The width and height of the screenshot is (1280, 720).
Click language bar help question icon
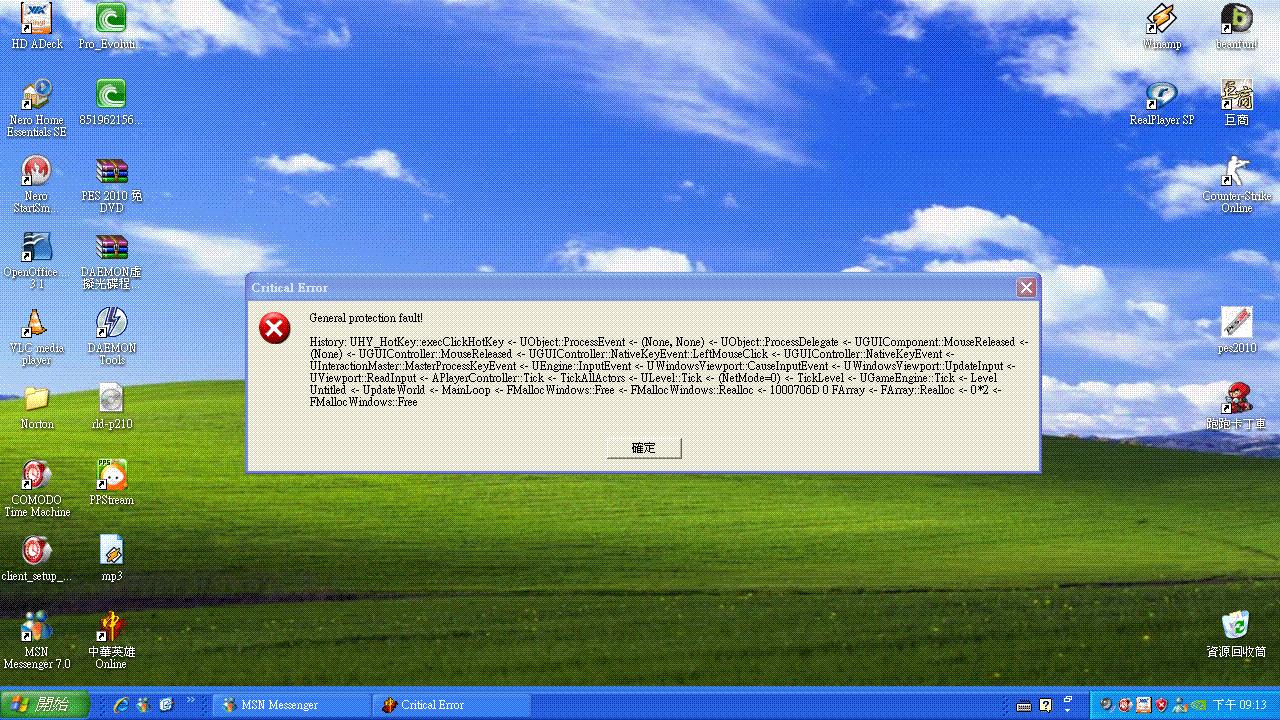point(1046,705)
